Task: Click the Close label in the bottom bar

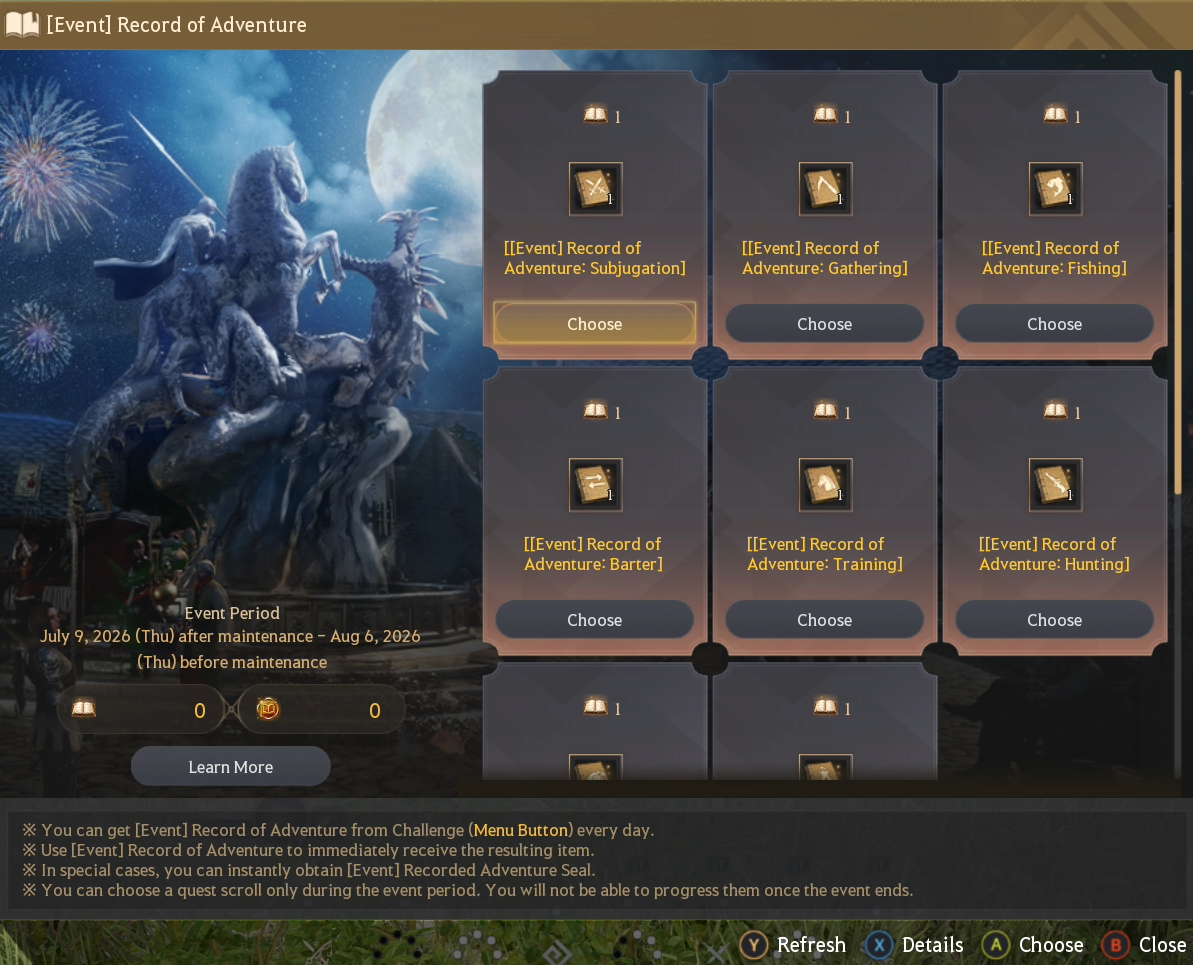Action: coord(1162,945)
